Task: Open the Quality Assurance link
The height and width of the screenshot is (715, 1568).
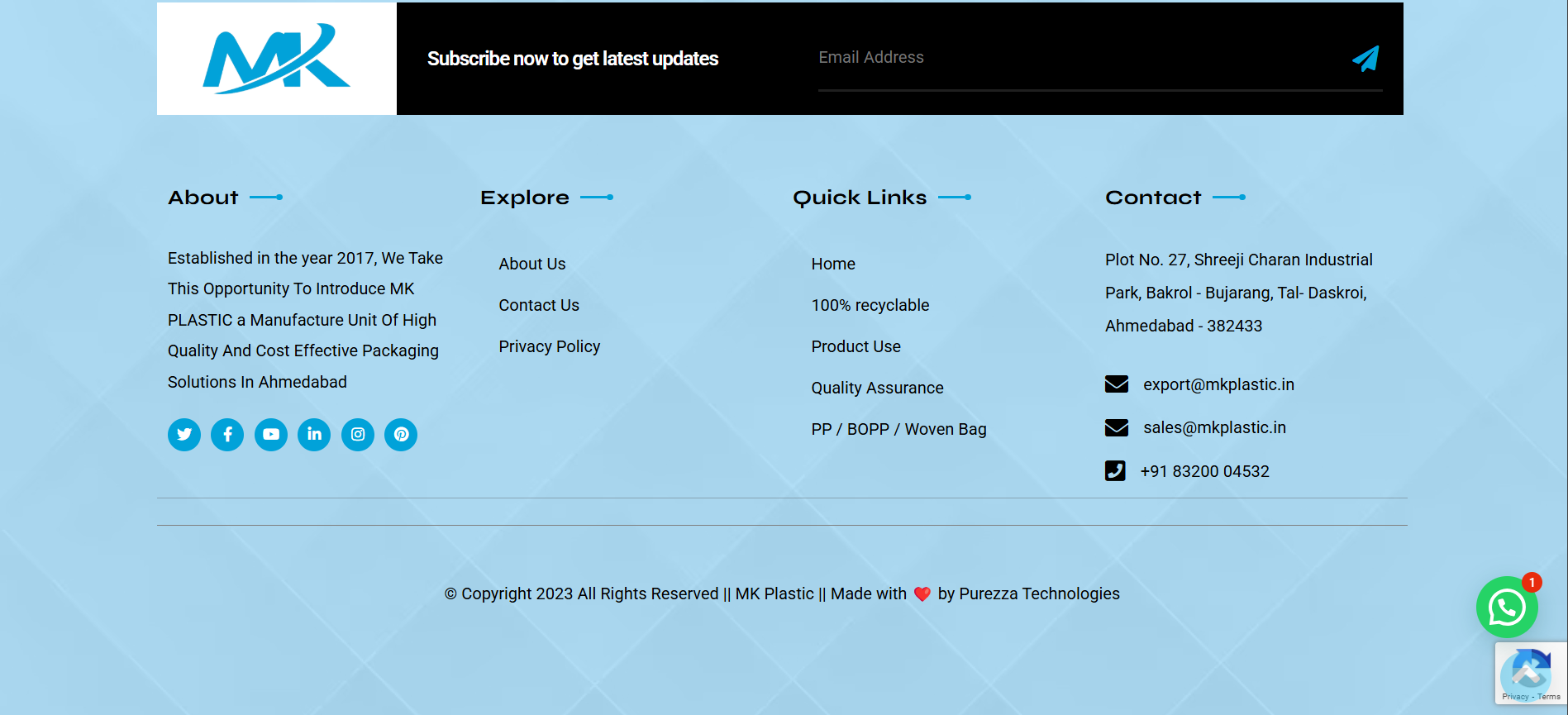Action: click(x=877, y=388)
